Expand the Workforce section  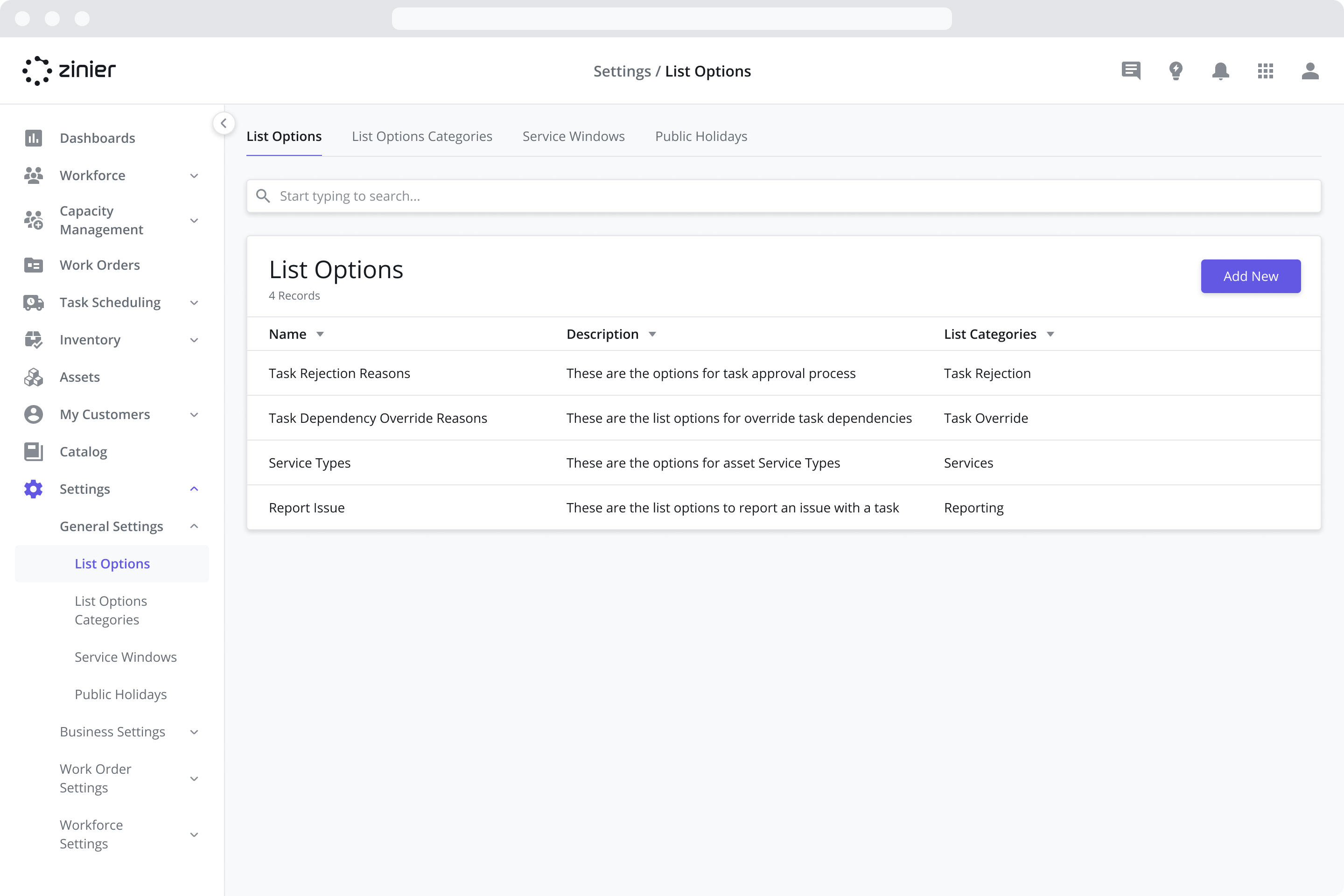tap(194, 175)
